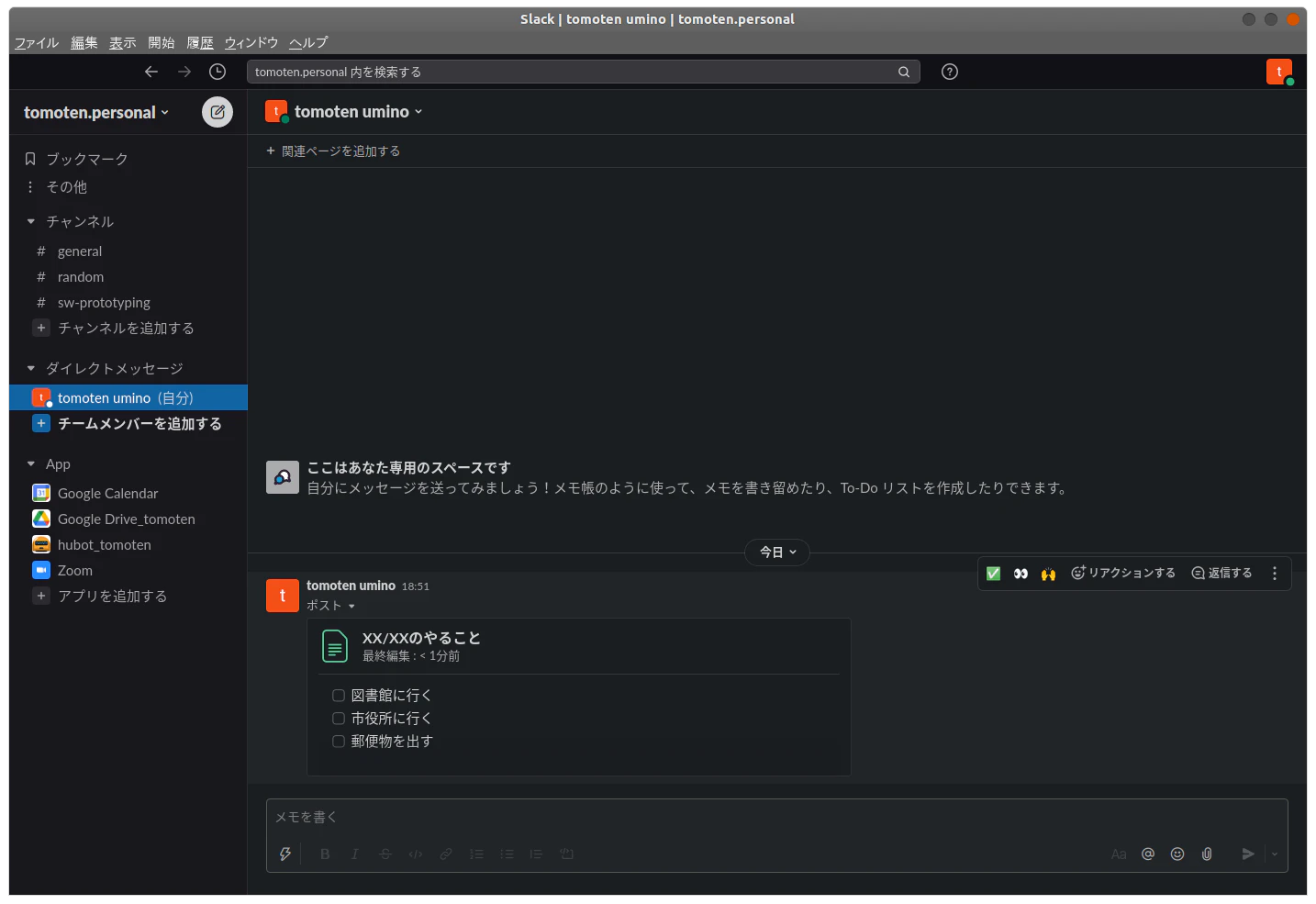Open send options dropdown arrow
Image resolution: width=1316 pixels, height=904 pixels.
click(1275, 854)
